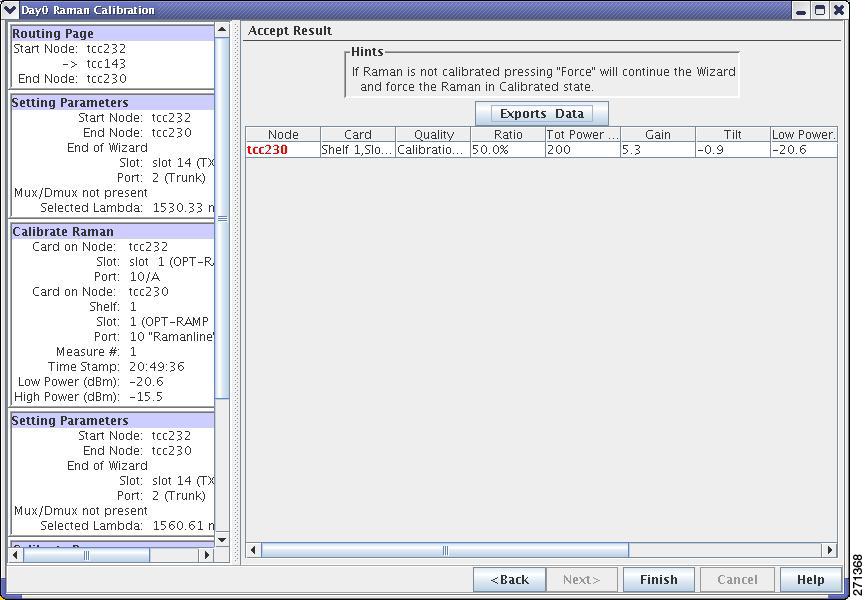Select the -20.6 low power table cell
The width and height of the screenshot is (865, 600).
[804, 149]
